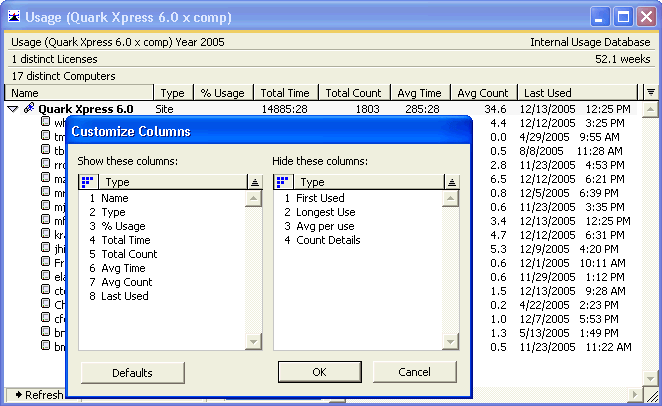Viewport: 662px width, 406px height.
Task: Sort by the % Usage column header
Action: (223, 92)
